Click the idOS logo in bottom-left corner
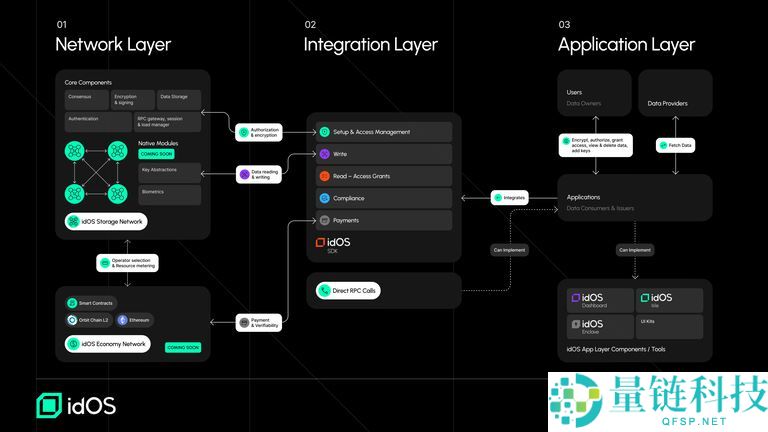Image resolution: width=768 pixels, height=432 pixels. tap(76, 405)
